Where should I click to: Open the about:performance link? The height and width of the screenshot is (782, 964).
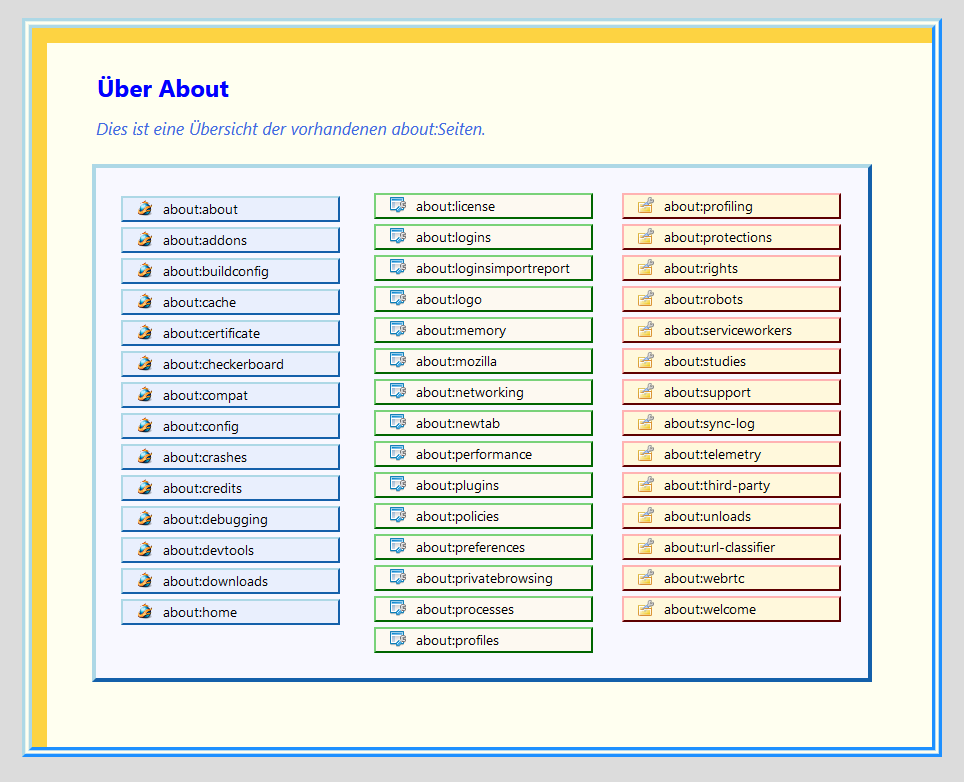pos(474,454)
